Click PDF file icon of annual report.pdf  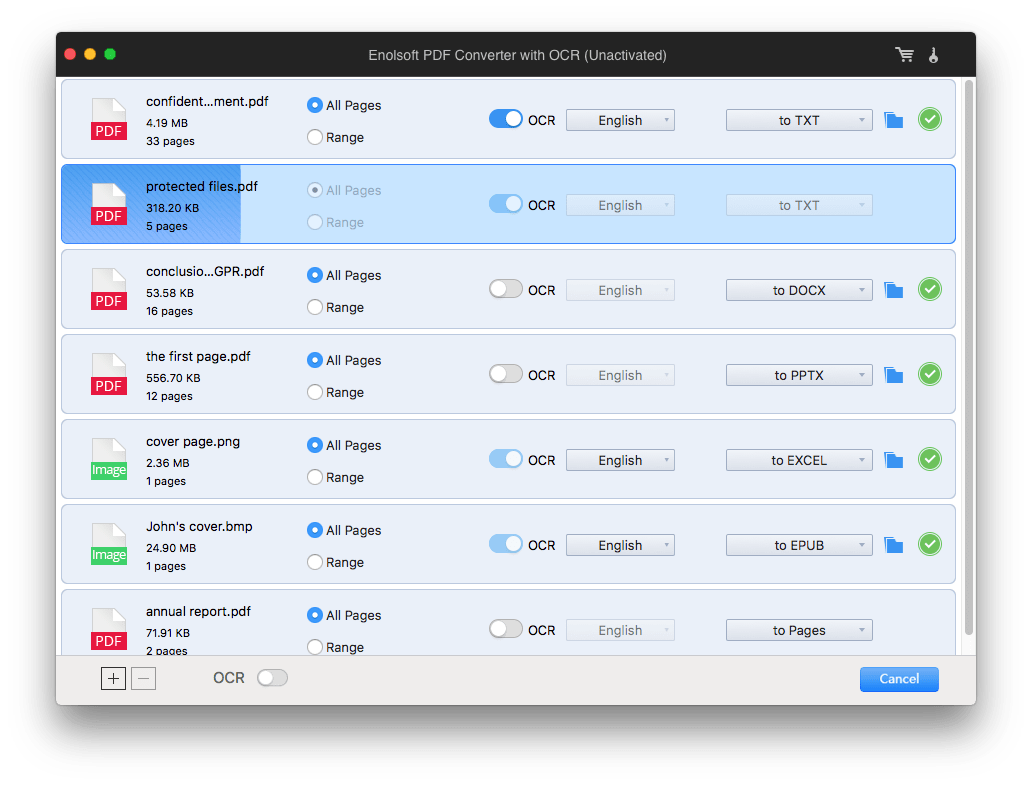[x=109, y=628]
